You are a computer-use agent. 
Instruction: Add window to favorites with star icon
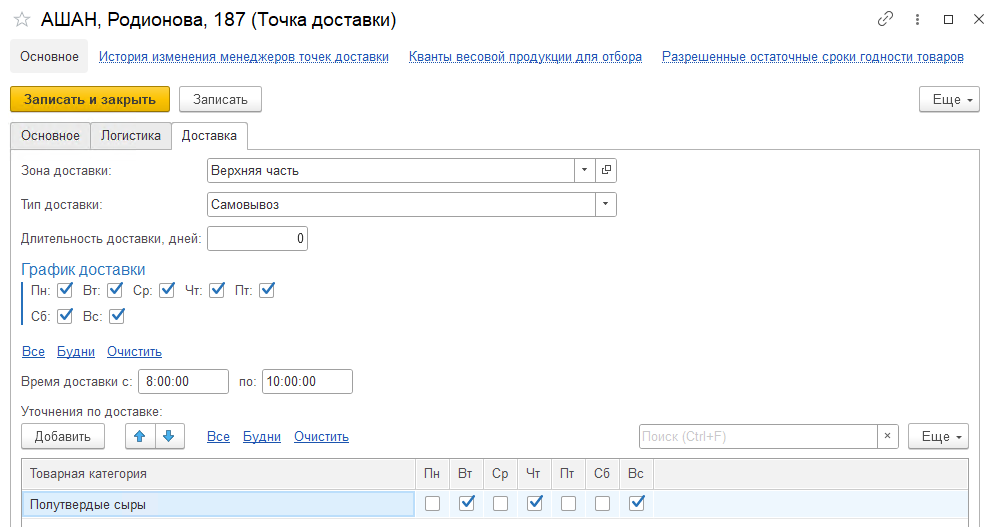point(21,20)
